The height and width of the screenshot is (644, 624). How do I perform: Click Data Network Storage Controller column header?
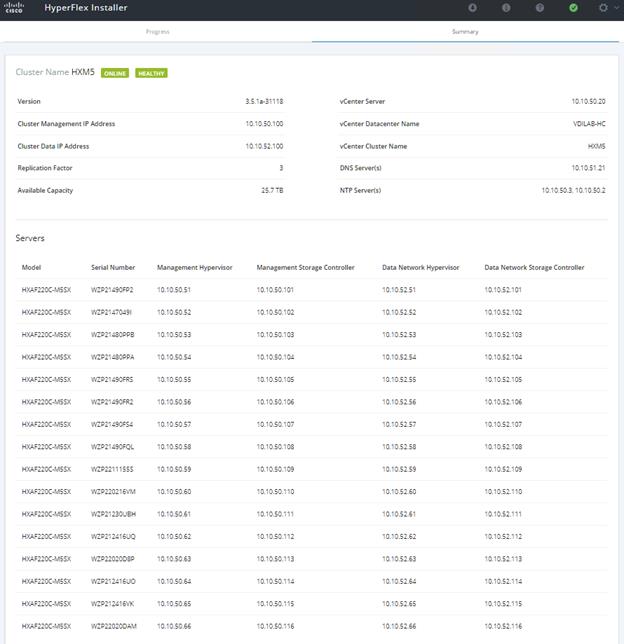(534, 267)
